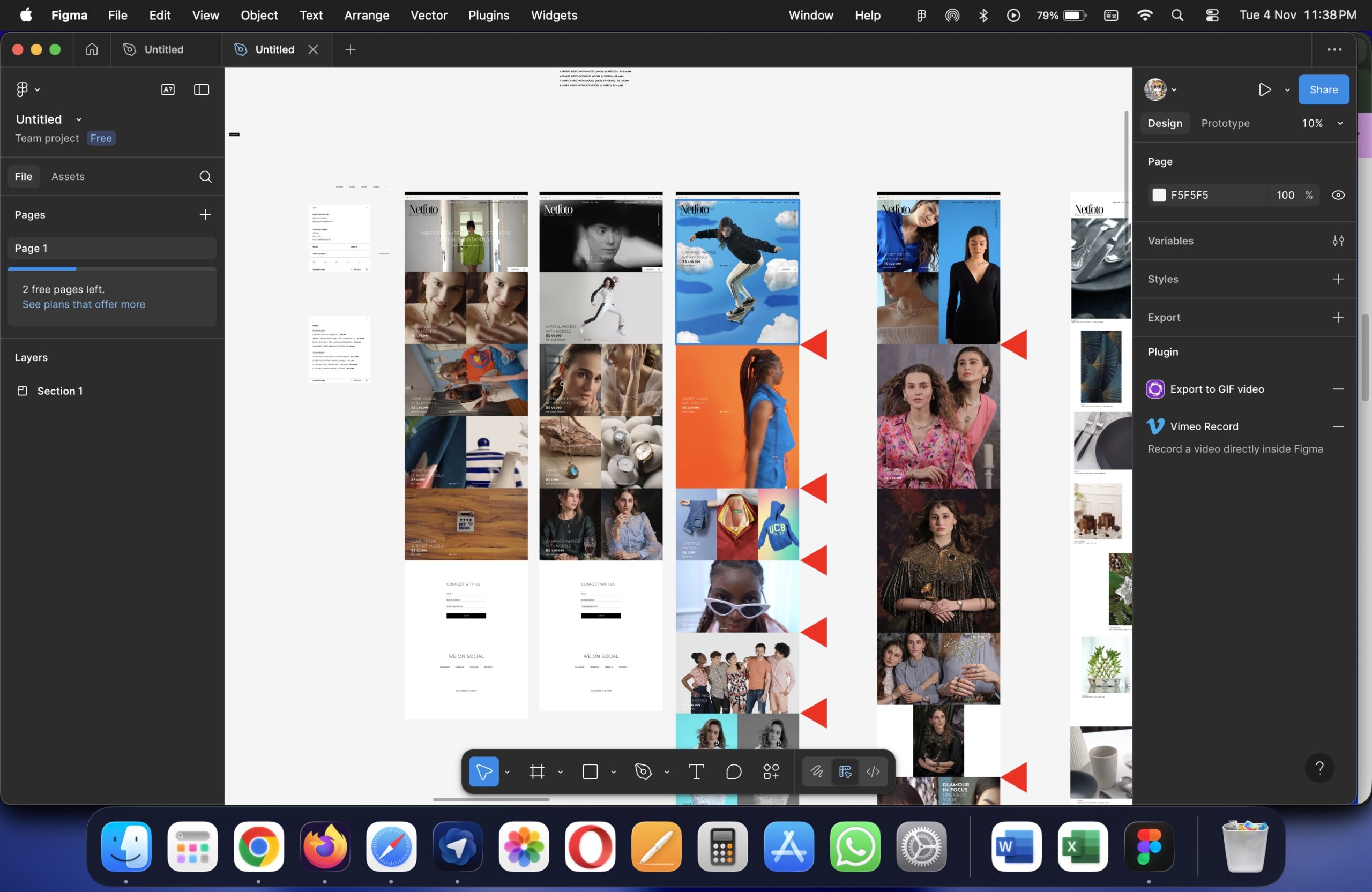Viewport: 1372px width, 892px height.
Task: Click the F5F5F5 page color swatch
Action: coord(1159,195)
